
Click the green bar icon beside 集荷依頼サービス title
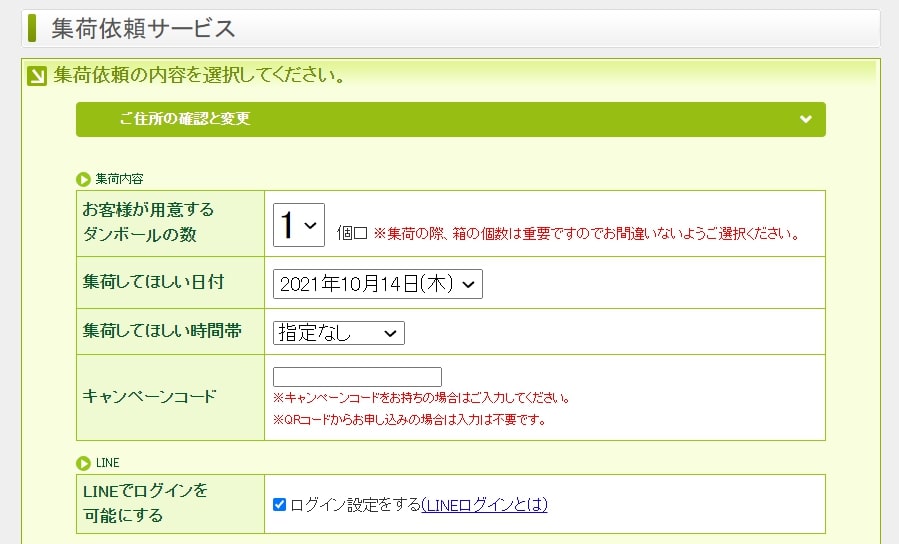click(x=33, y=28)
